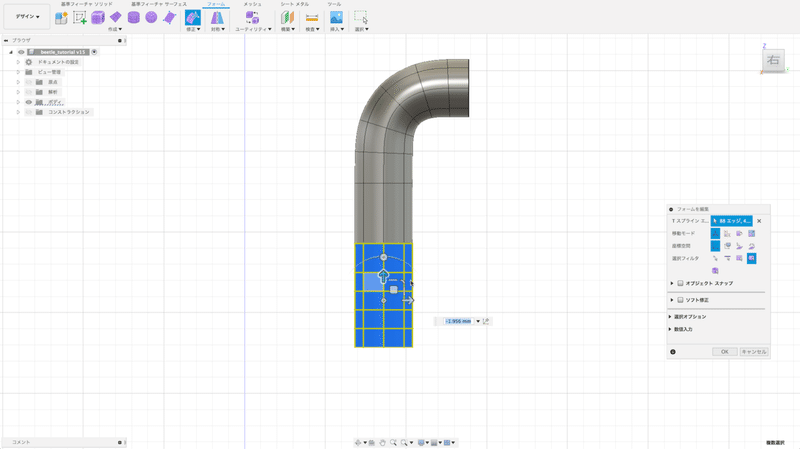800x449 pixels.
Task: Click the Display Settings monitor icon
Action: (421, 443)
